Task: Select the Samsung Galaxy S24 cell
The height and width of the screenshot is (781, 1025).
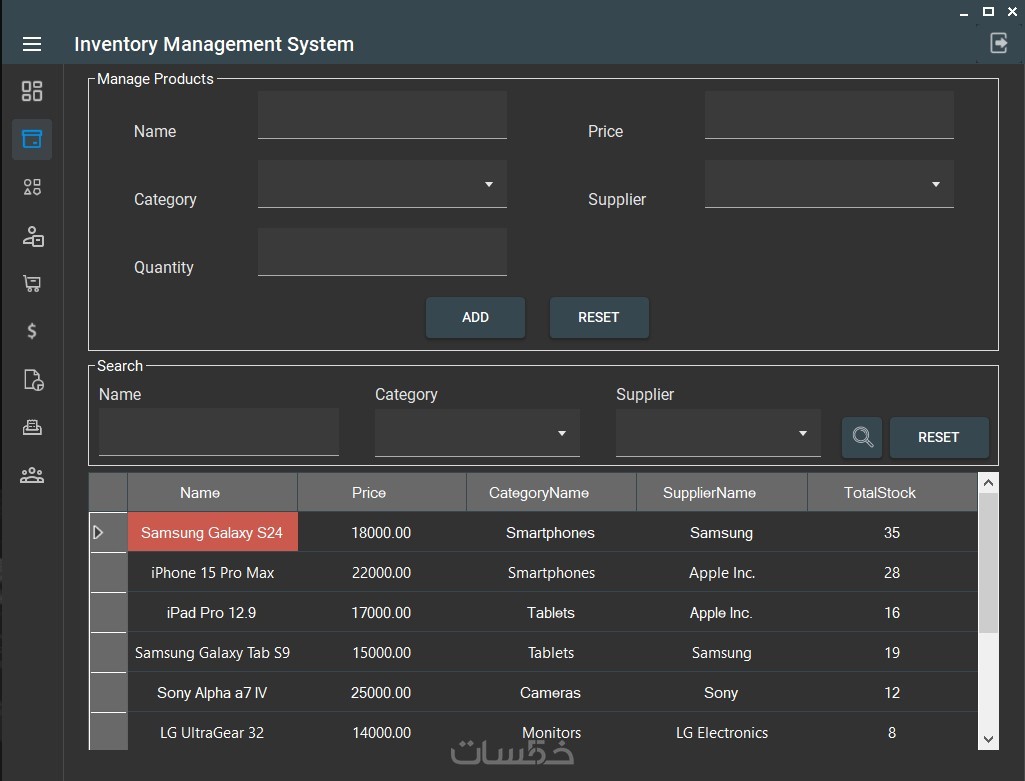Action: coord(212,532)
